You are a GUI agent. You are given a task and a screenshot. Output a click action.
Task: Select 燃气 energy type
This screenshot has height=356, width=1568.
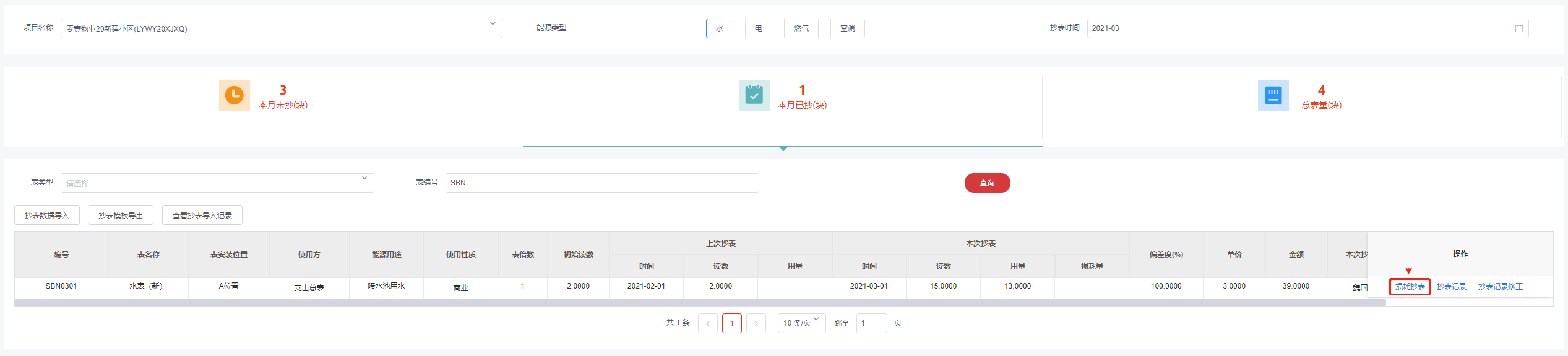801,28
